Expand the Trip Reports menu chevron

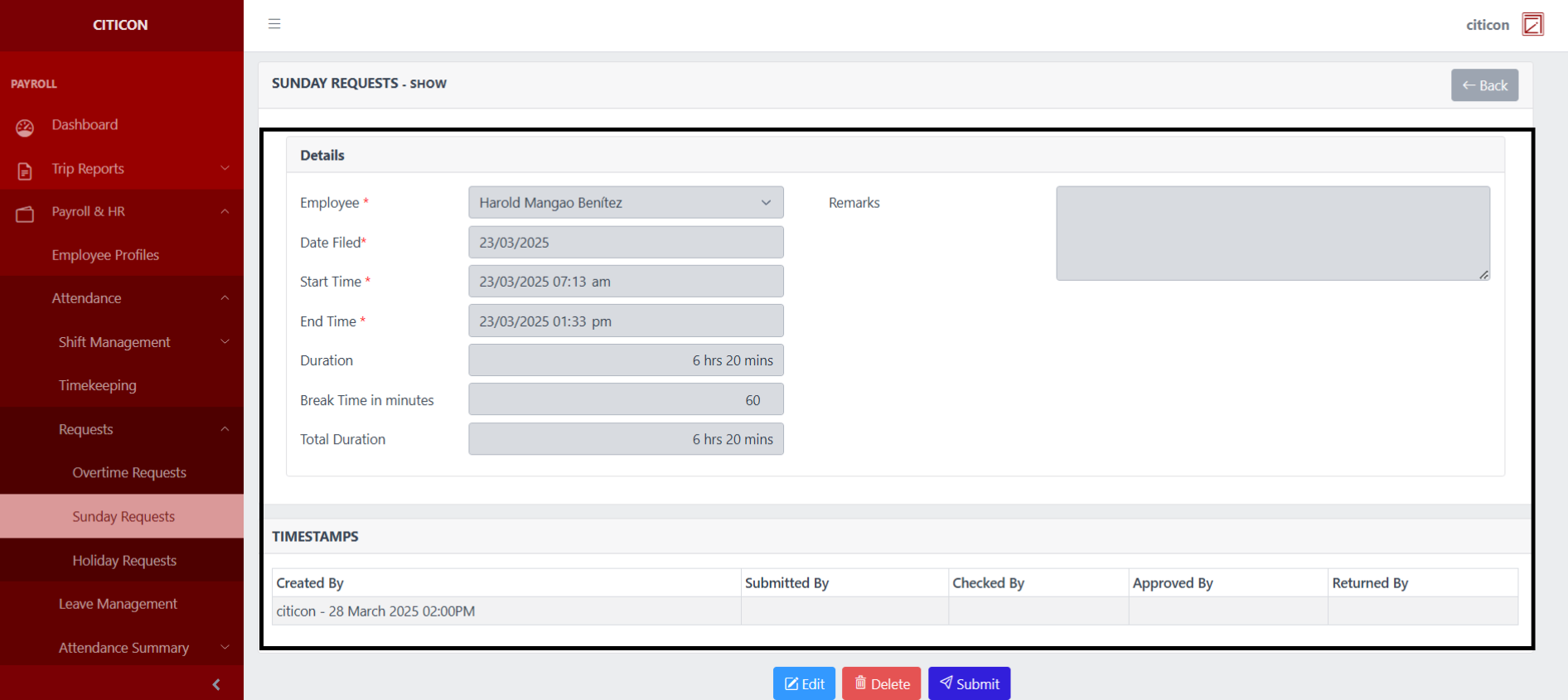(x=225, y=168)
